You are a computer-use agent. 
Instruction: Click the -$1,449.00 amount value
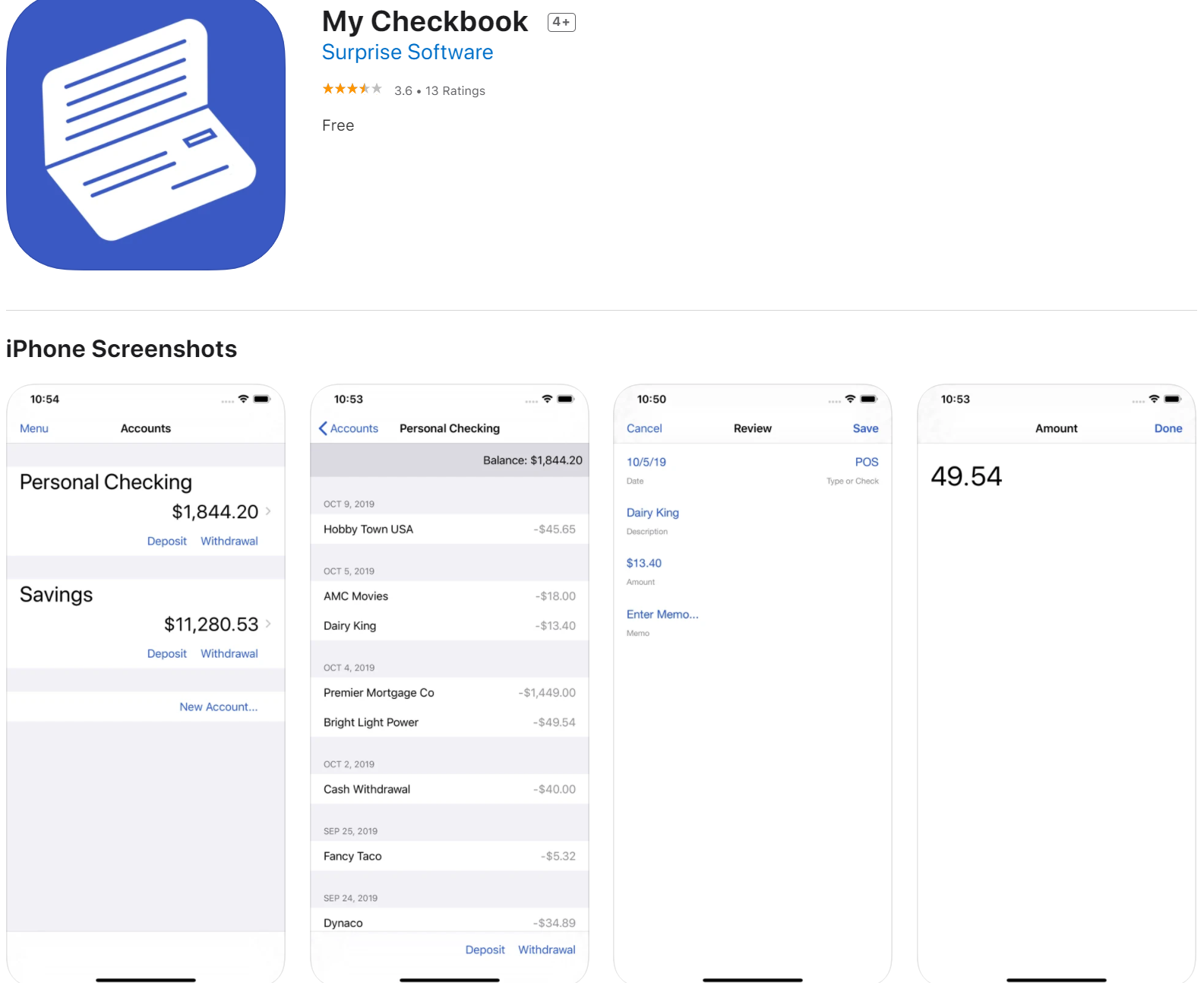pyautogui.click(x=547, y=693)
